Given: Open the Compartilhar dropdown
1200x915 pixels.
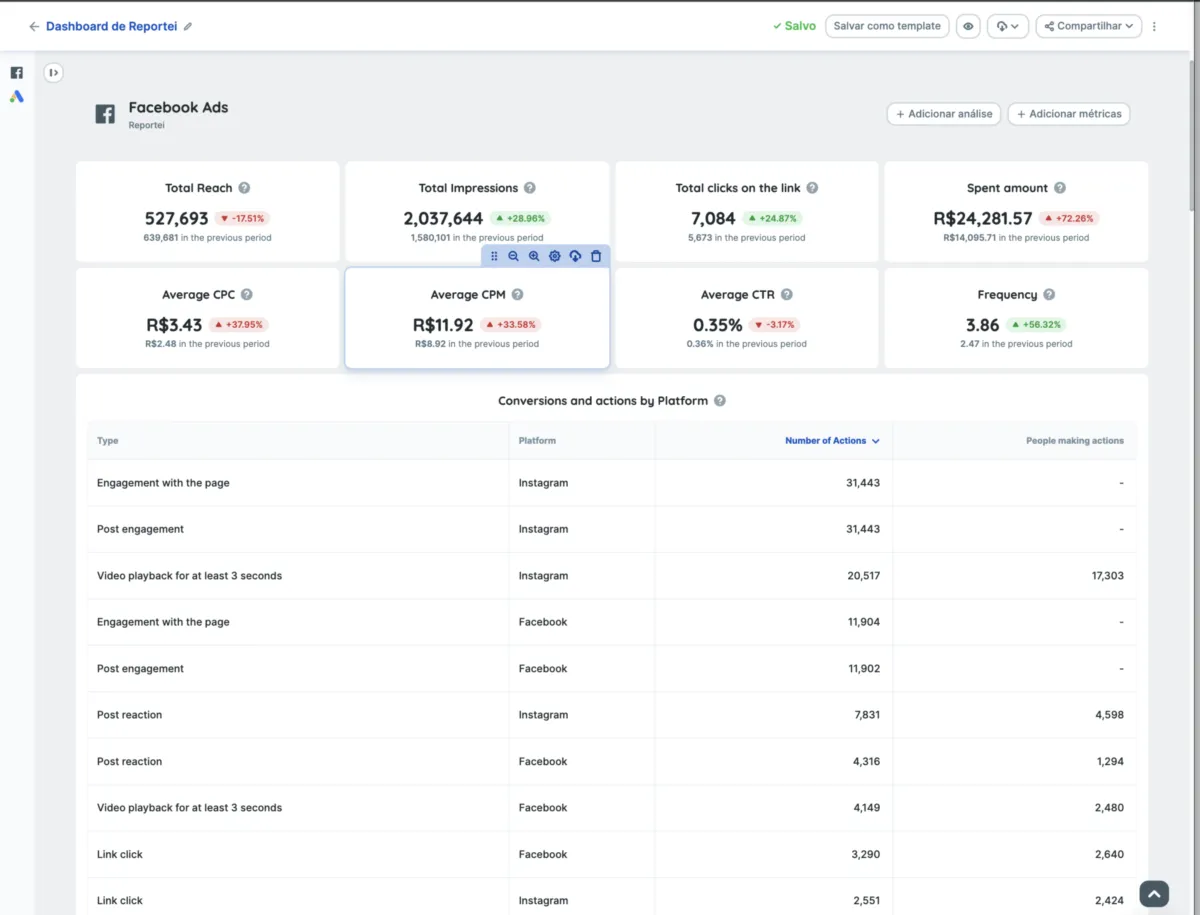Looking at the screenshot, I should (1088, 26).
